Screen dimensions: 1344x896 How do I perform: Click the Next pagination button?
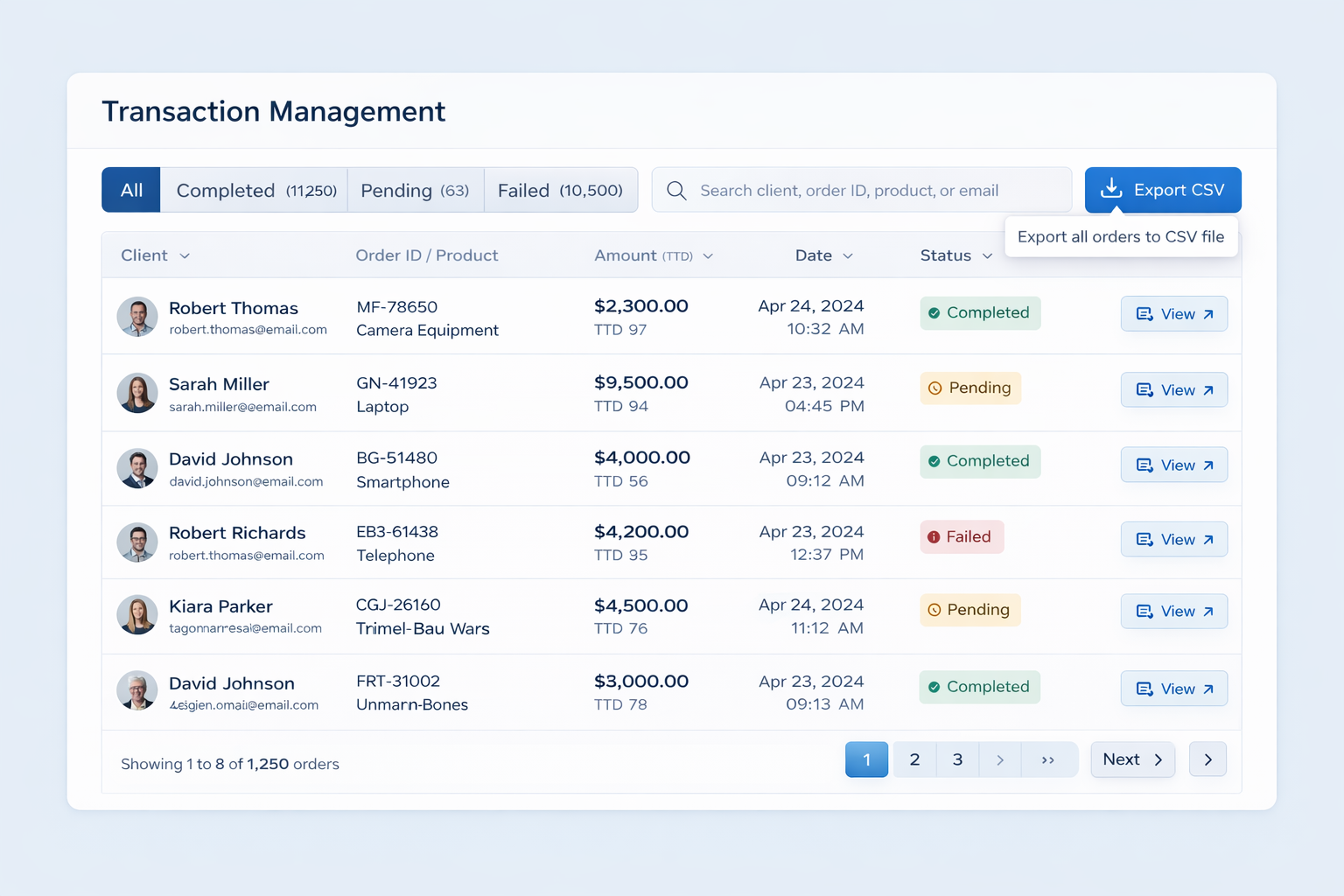pyautogui.click(x=1132, y=759)
